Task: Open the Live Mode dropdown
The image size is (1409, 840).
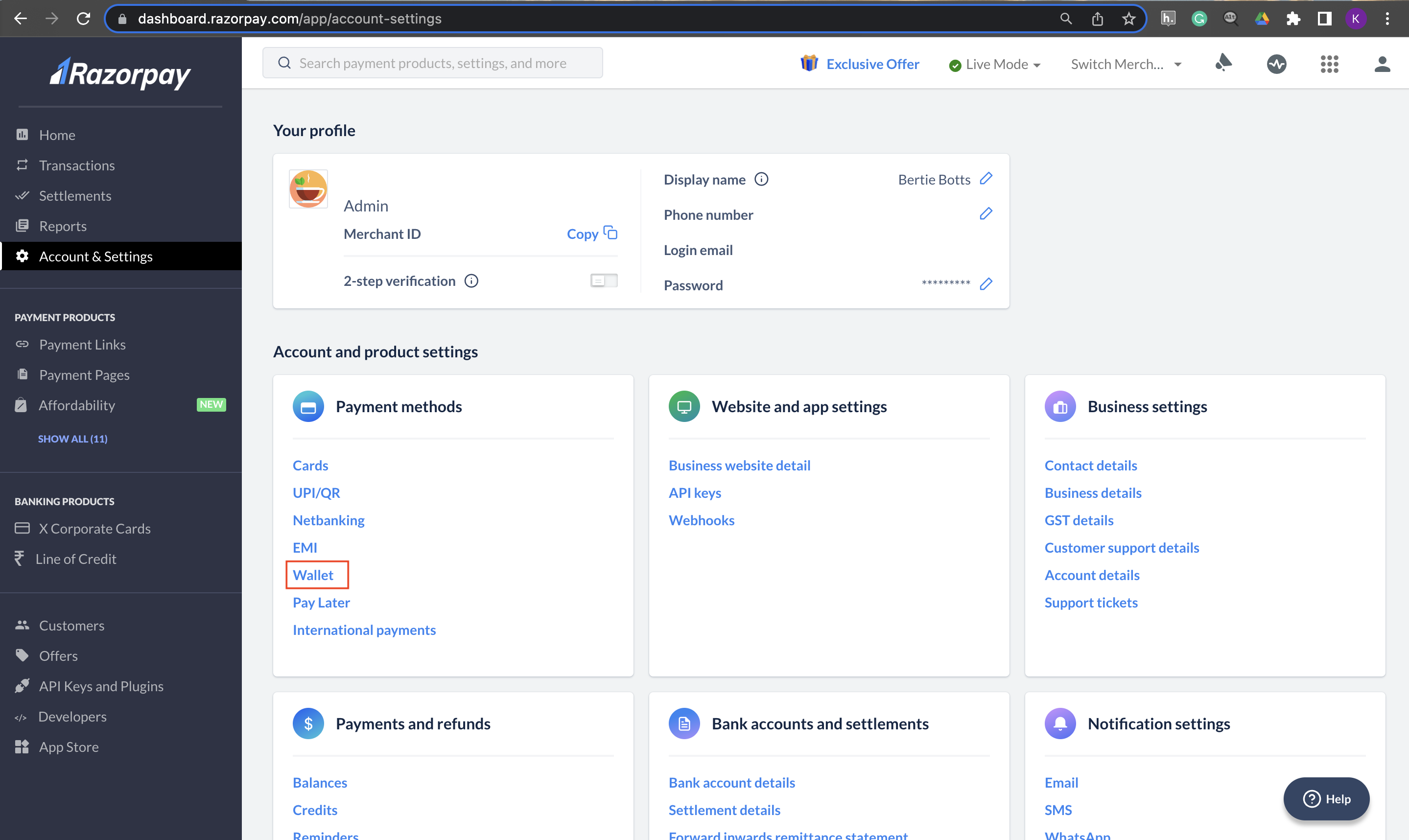Action: point(995,65)
